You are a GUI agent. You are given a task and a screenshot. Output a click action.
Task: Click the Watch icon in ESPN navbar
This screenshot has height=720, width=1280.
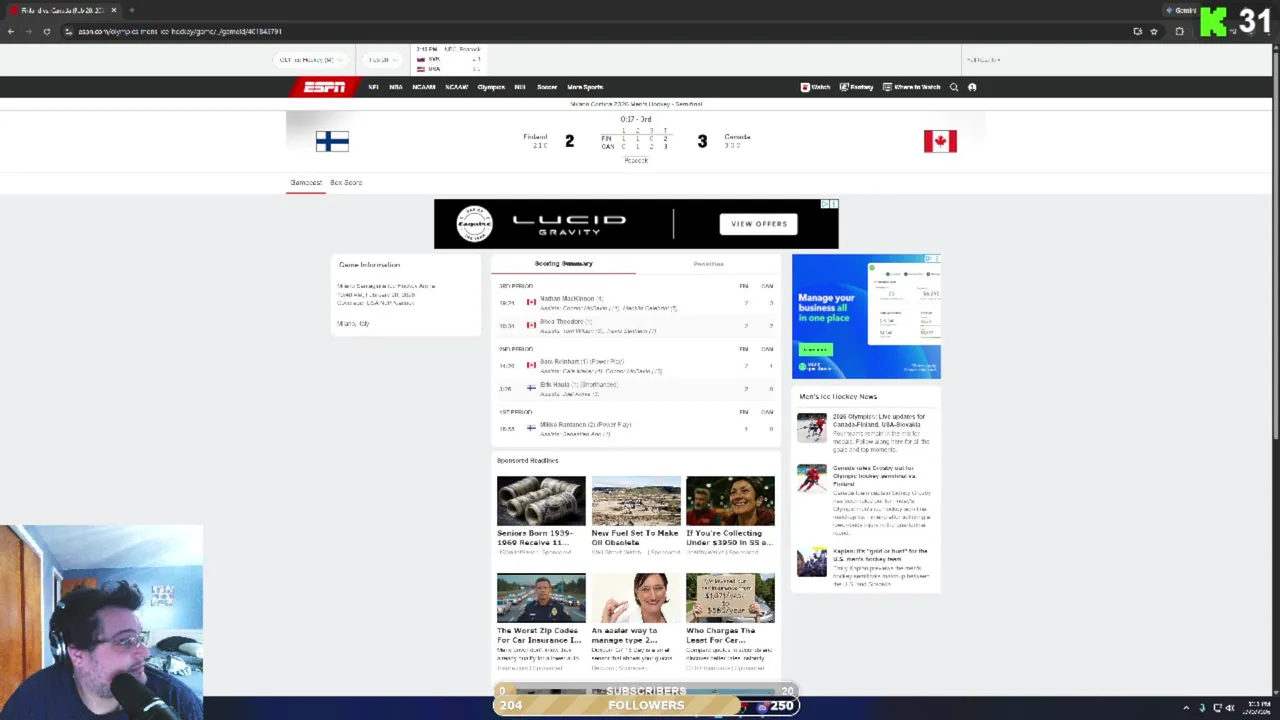[805, 87]
